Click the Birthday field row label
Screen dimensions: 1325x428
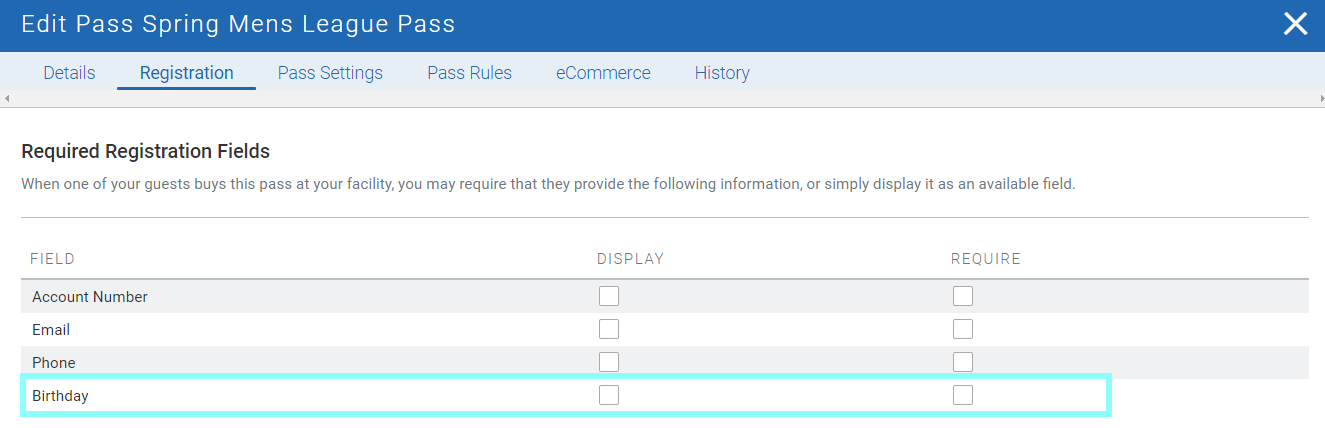tap(60, 396)
